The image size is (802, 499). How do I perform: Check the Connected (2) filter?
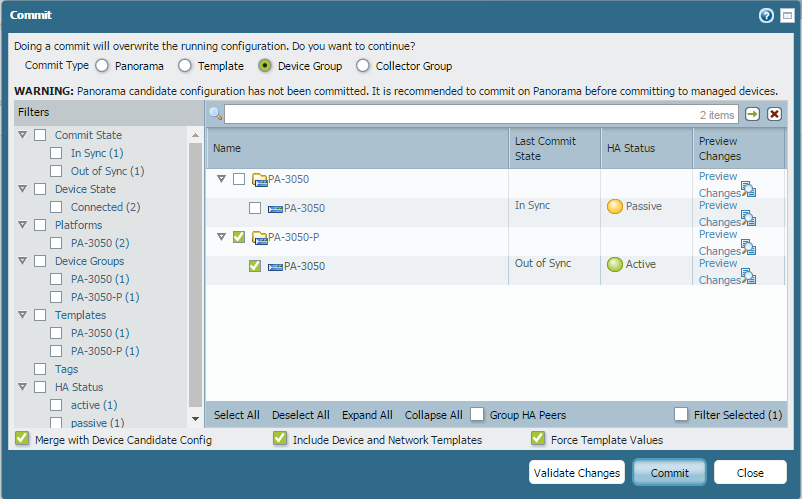click(56, 207)
